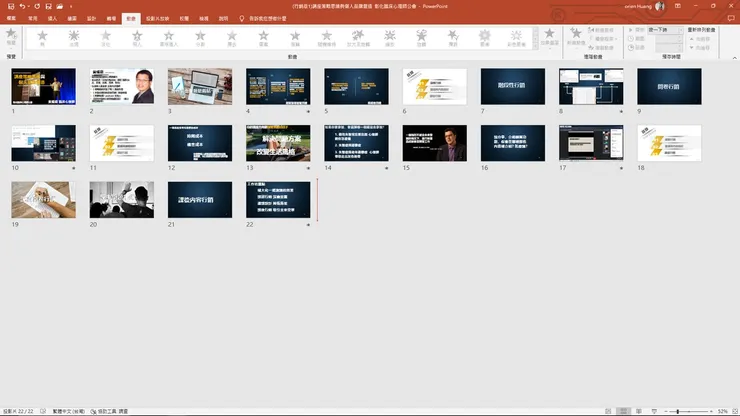Choose the Fade (淡化) animation effect
Viewport: 740px width, 416px height.
pyautogui.click(x=105, y=38)
